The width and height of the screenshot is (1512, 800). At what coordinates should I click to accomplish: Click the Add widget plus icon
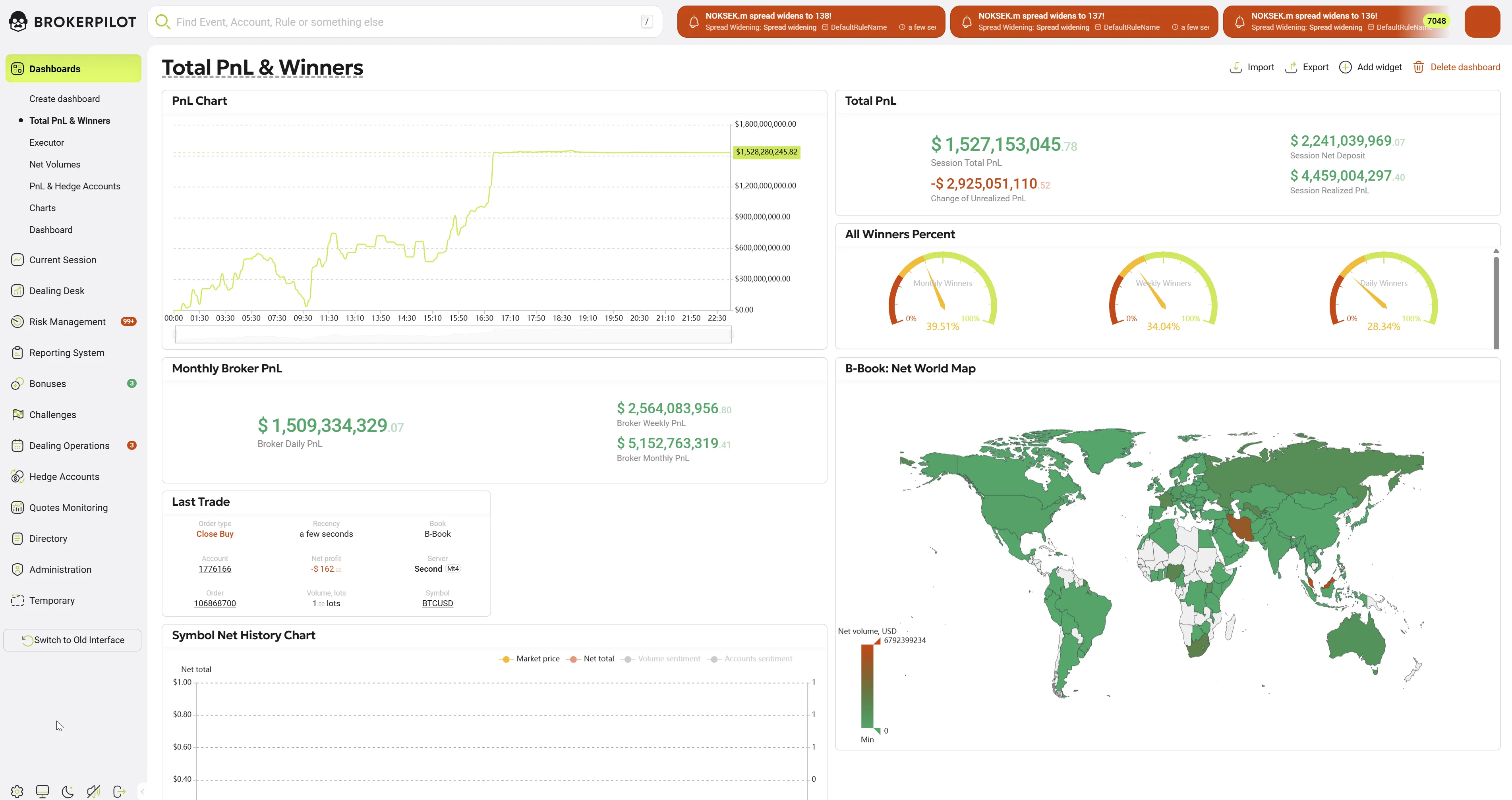(x=1345, y=67)
